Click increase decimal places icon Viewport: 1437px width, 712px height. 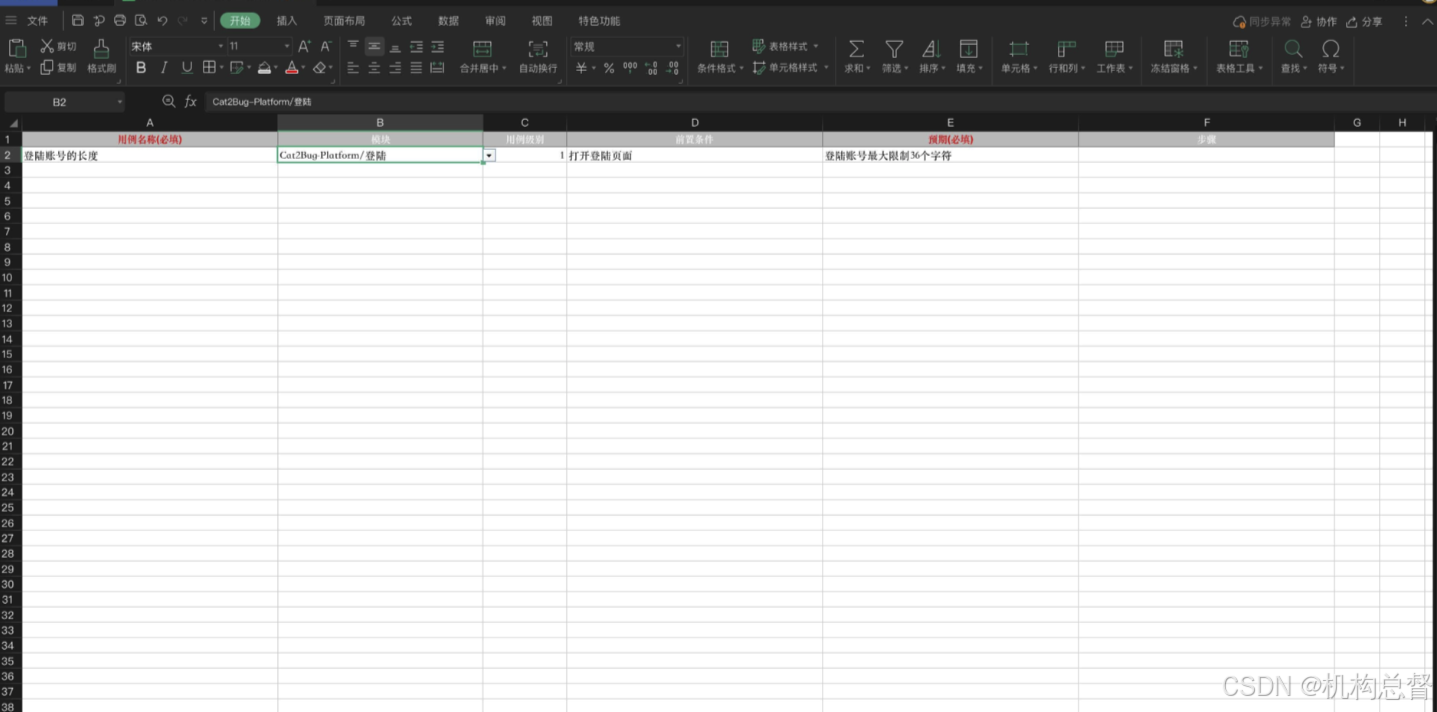click(x=652, y=68)
